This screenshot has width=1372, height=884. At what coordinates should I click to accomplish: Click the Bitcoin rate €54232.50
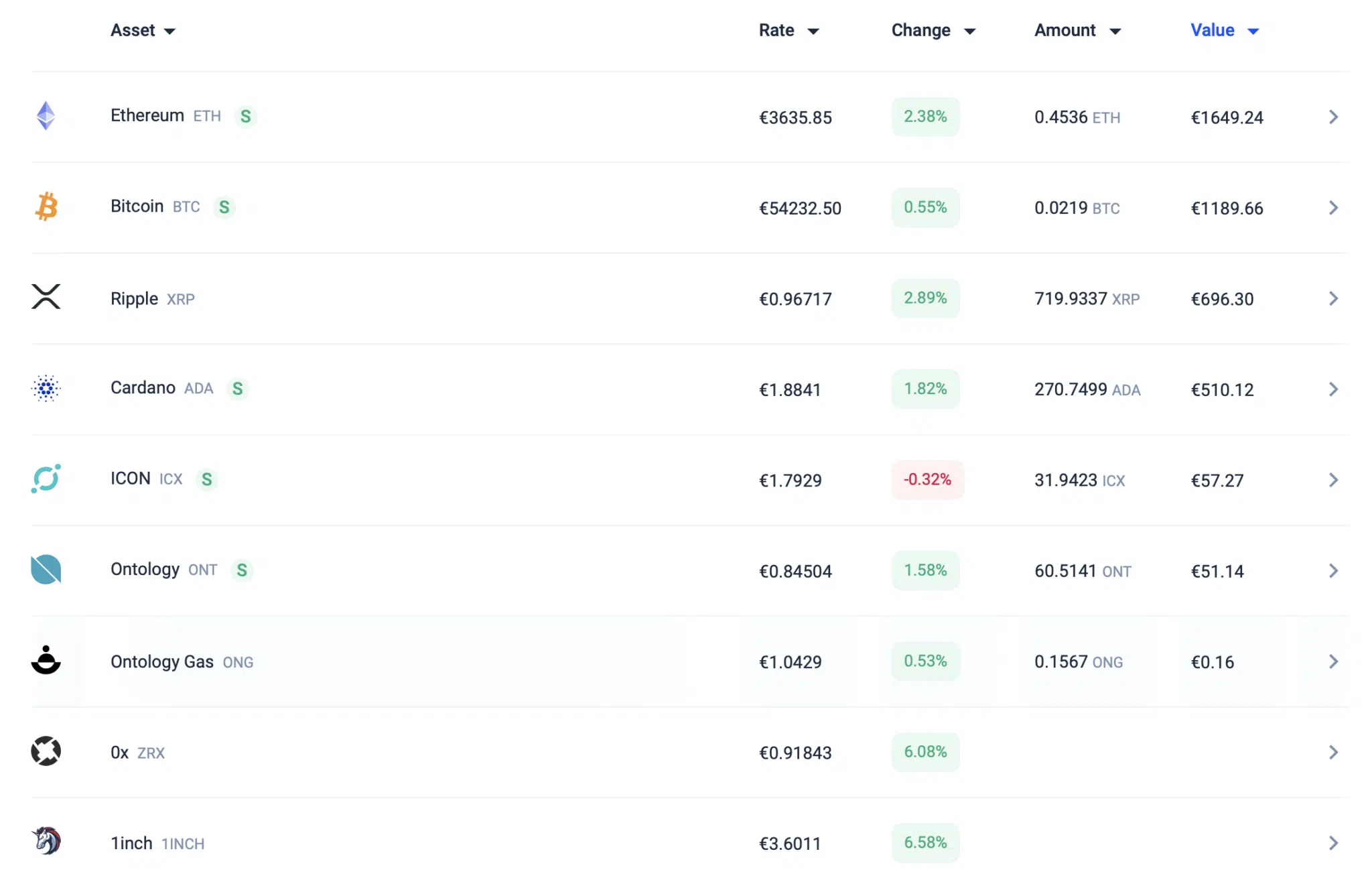pyautogui.click(x=800, y=208)
